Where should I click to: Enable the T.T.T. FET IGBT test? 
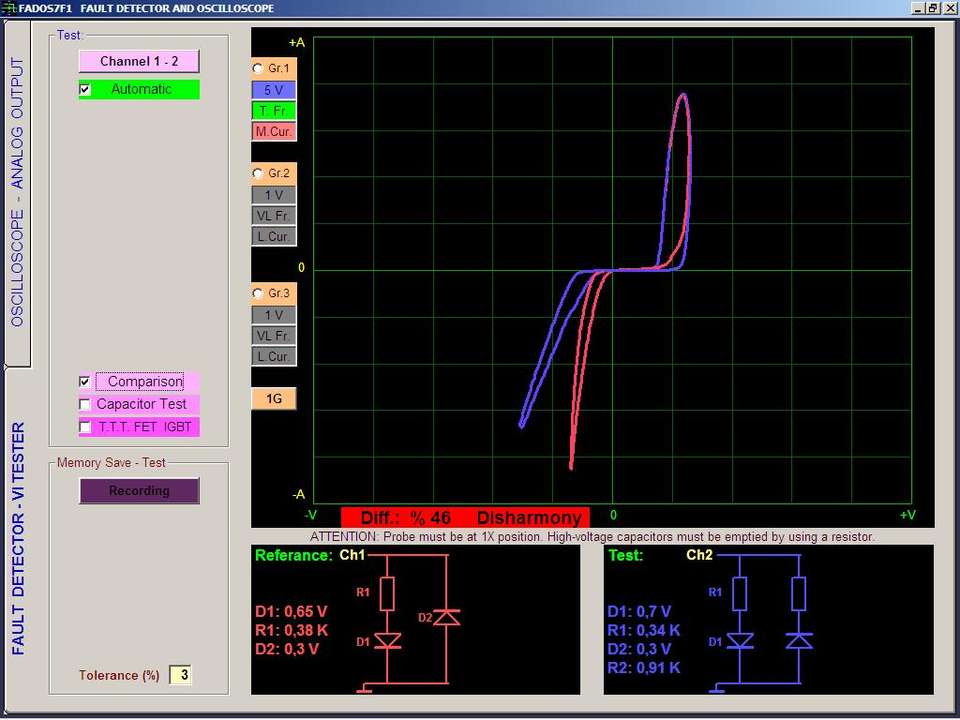(85, 427)
